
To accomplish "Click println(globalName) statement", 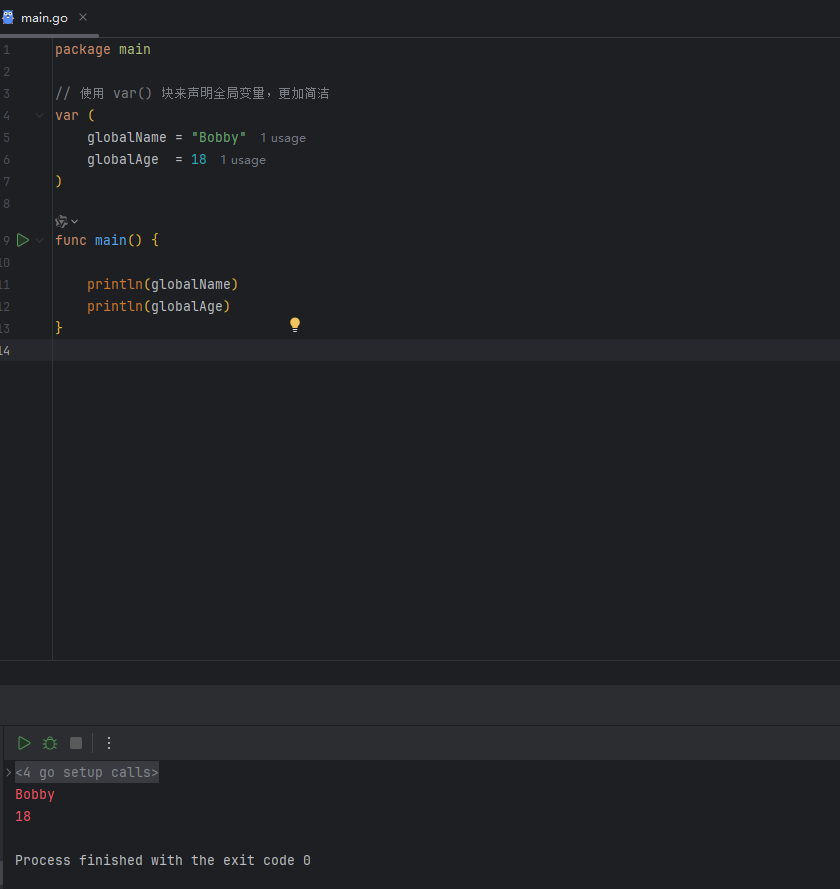I will 162,284.
